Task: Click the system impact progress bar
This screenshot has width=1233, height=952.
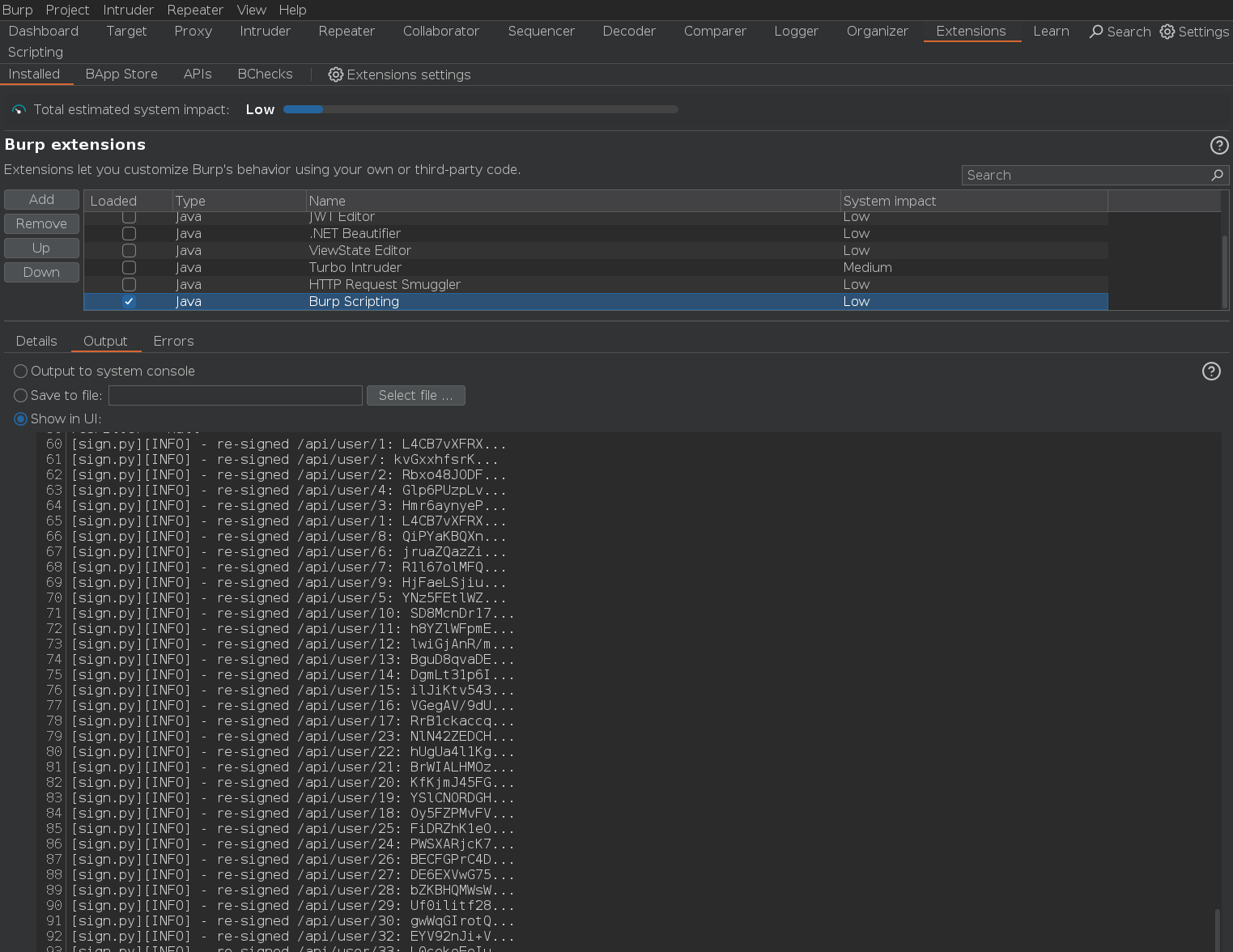Action: pos(481,109)
